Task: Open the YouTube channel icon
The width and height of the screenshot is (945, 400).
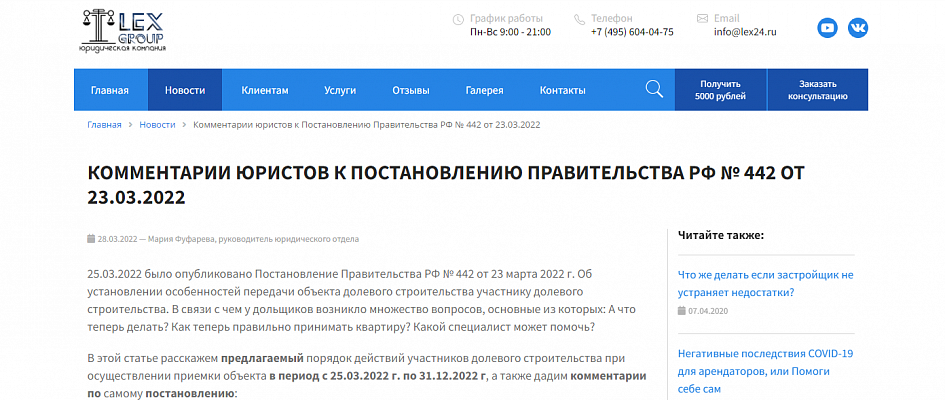Action: [x=827, y=28]
